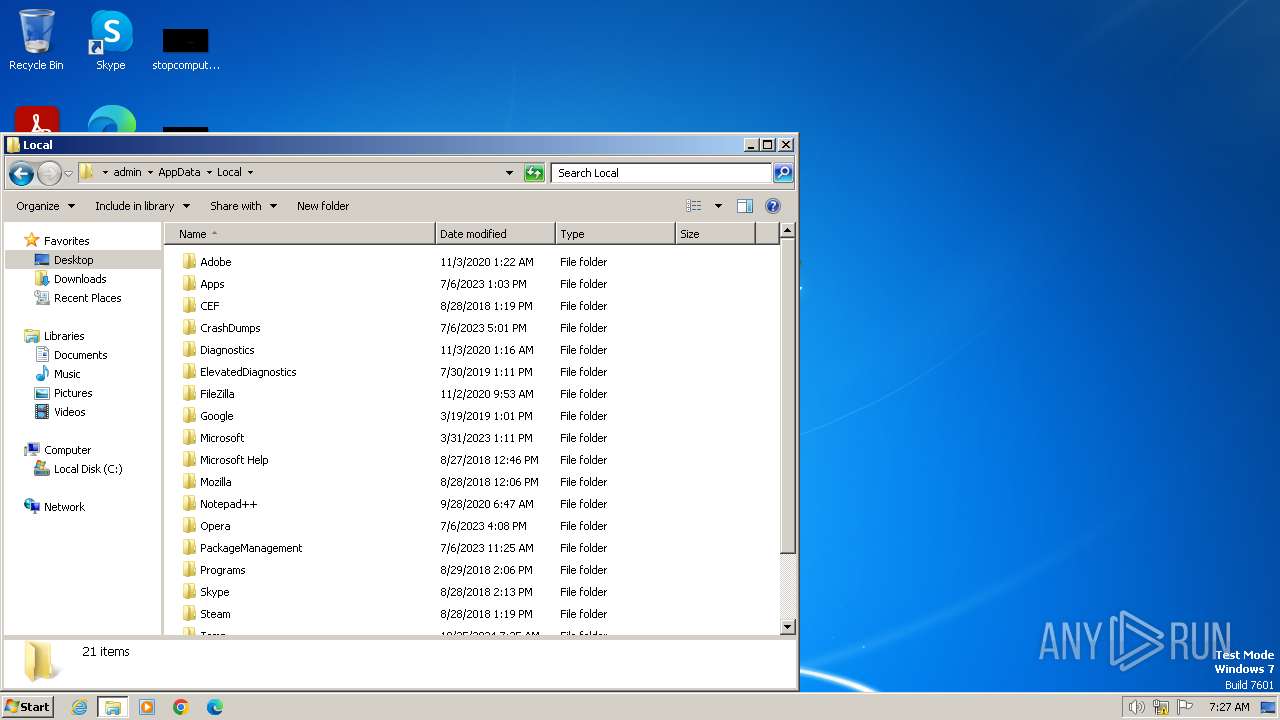Expand the arrow after Local breadcrumb
1280x720 pixels.
(x=250, y=172)
